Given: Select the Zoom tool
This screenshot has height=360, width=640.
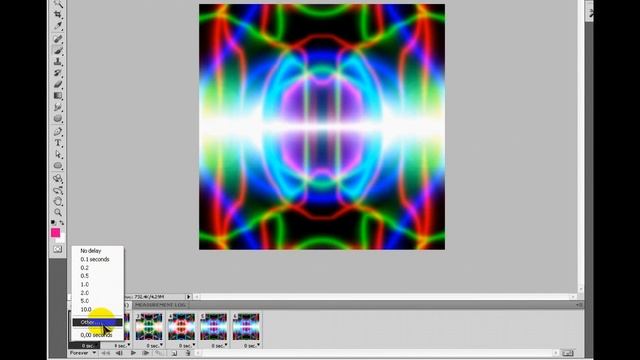Looking at the screenshot, I should coord(58,212).
